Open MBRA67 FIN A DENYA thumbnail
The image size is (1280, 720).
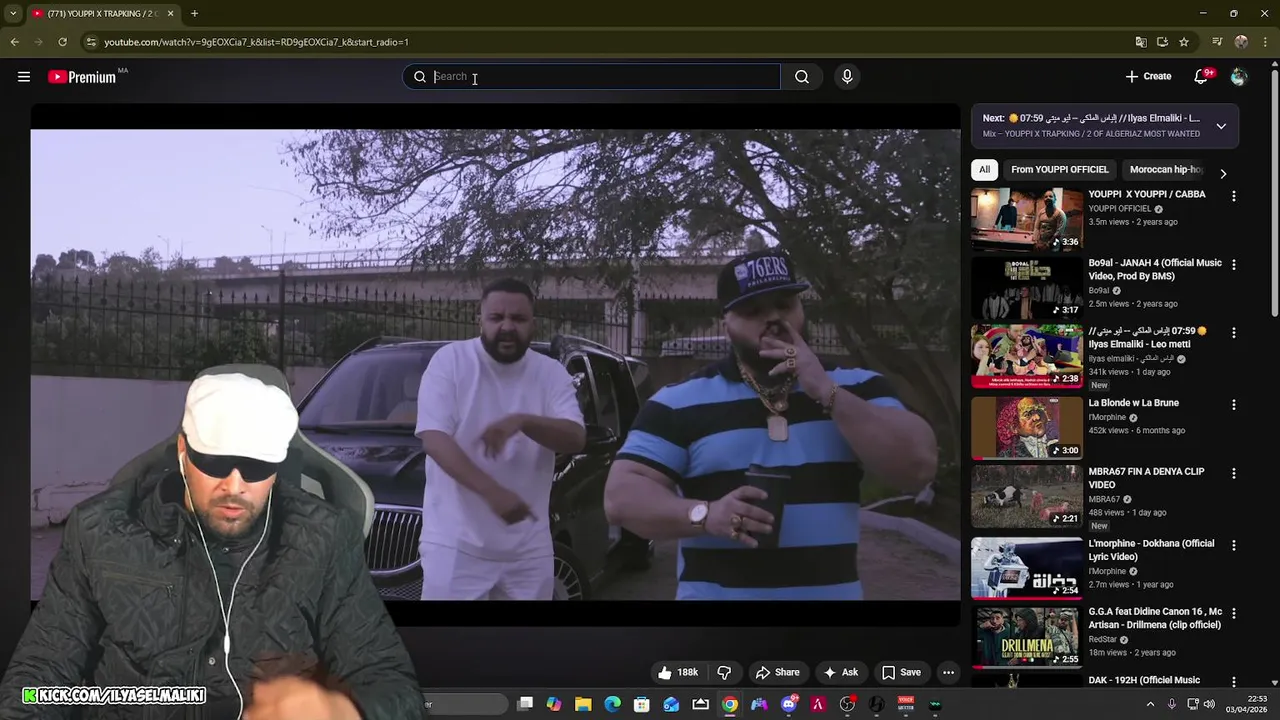pos(1026,496)
